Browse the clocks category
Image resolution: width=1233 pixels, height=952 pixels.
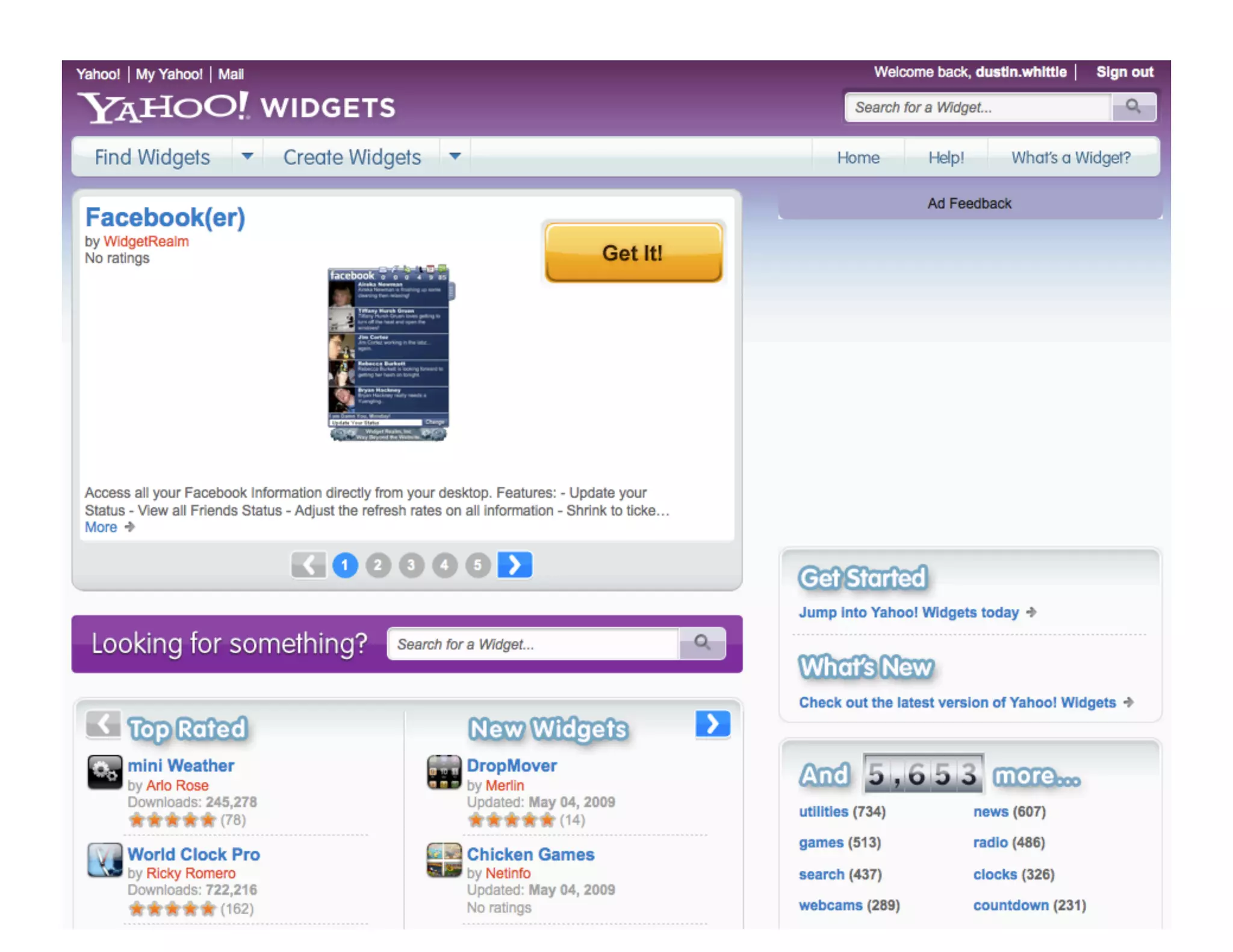pos(995,874)
